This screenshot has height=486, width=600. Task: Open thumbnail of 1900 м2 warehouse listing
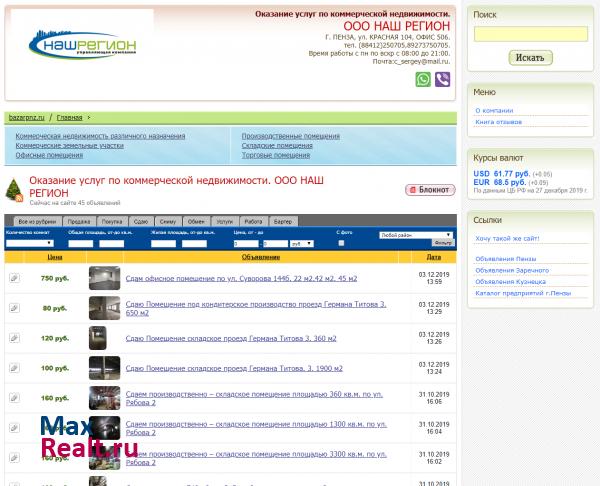click(x=104, y=368)
